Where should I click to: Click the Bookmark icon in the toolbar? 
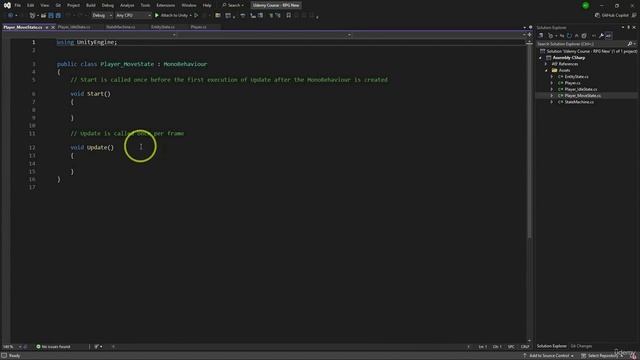point(289,16)
